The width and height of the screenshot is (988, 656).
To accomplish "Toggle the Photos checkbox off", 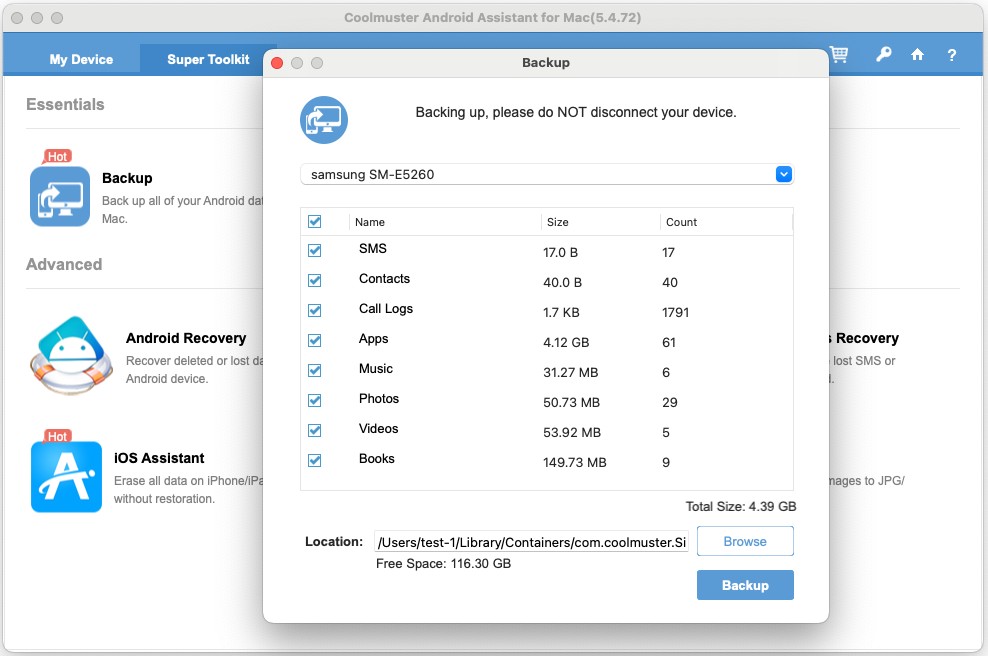I will pos(316,400).
